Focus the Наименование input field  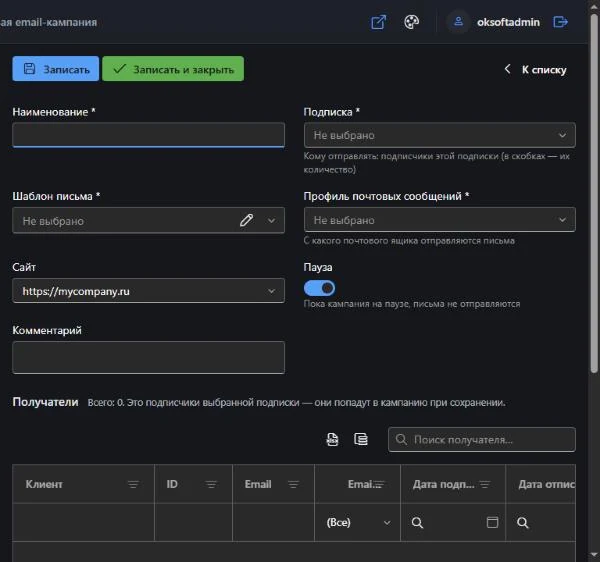pos(148,135)
